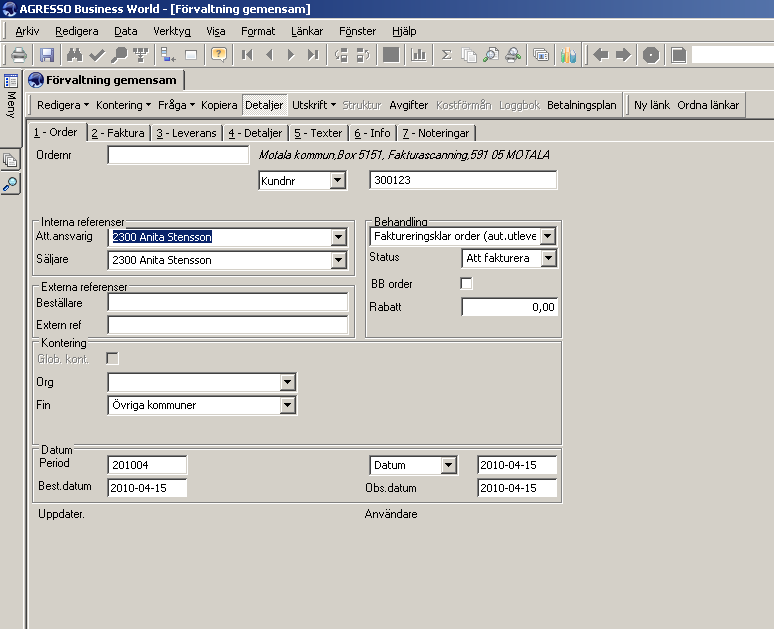Click the customer number field 300123

coord(463,180)
